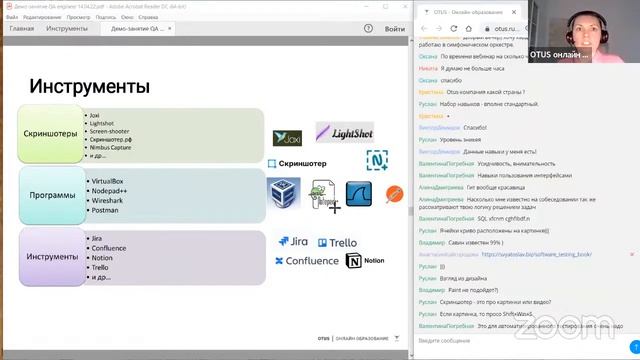
Task: Click the Wireshark shark fin icon
Action: pos(359,194)
